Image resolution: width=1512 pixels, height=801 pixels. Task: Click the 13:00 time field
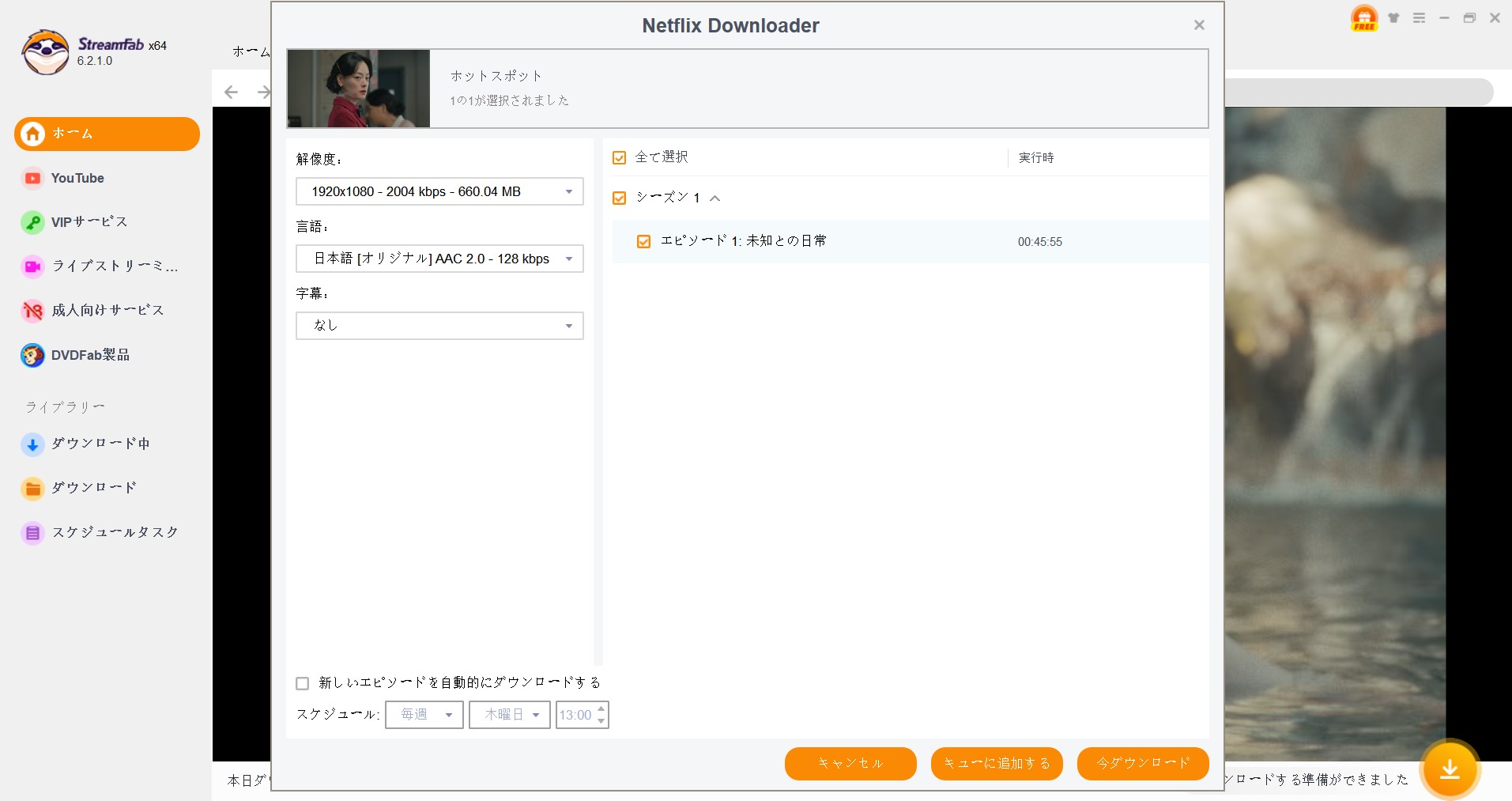click(575, 715)
